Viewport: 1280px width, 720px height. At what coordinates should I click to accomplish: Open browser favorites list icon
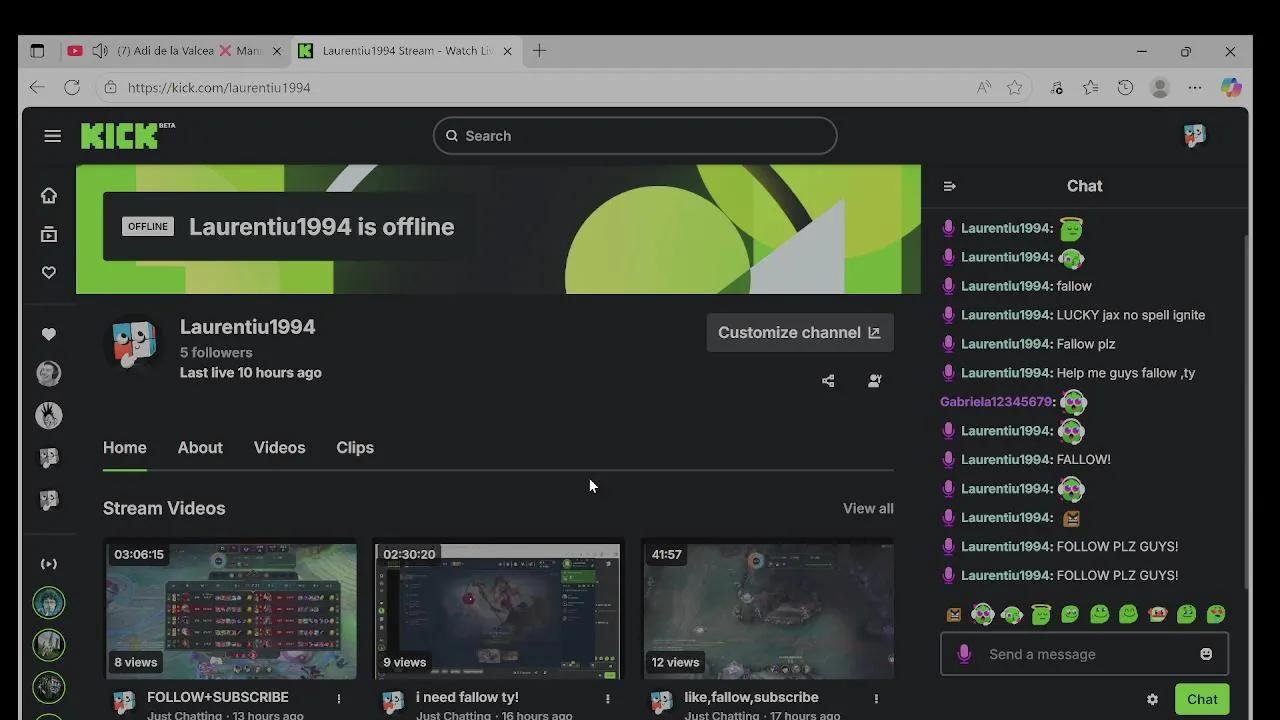point(1091,88)
